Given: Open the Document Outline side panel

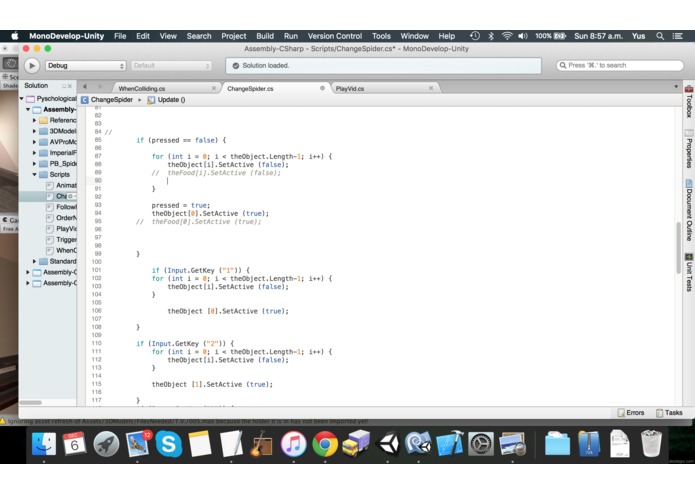Looking at the screenshot, I should (689, 210).
